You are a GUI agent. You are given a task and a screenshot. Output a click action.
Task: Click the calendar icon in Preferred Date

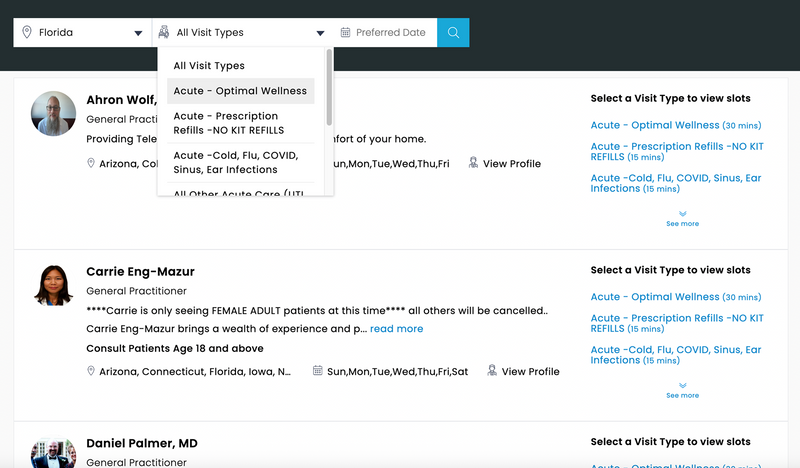(x=345, y=32)
